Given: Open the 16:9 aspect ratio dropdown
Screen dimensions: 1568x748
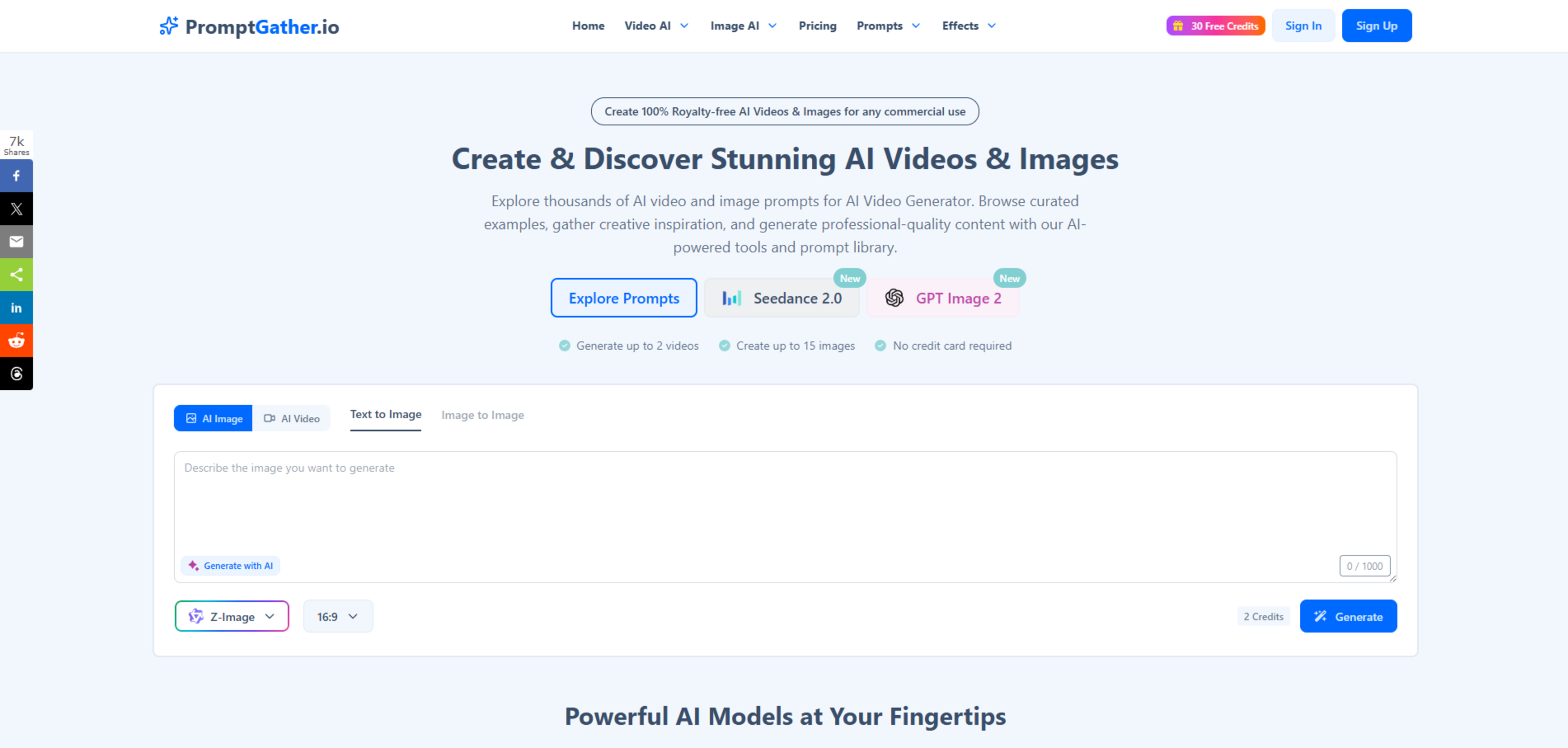Looking at the screenshot, I should click(338, 616).
